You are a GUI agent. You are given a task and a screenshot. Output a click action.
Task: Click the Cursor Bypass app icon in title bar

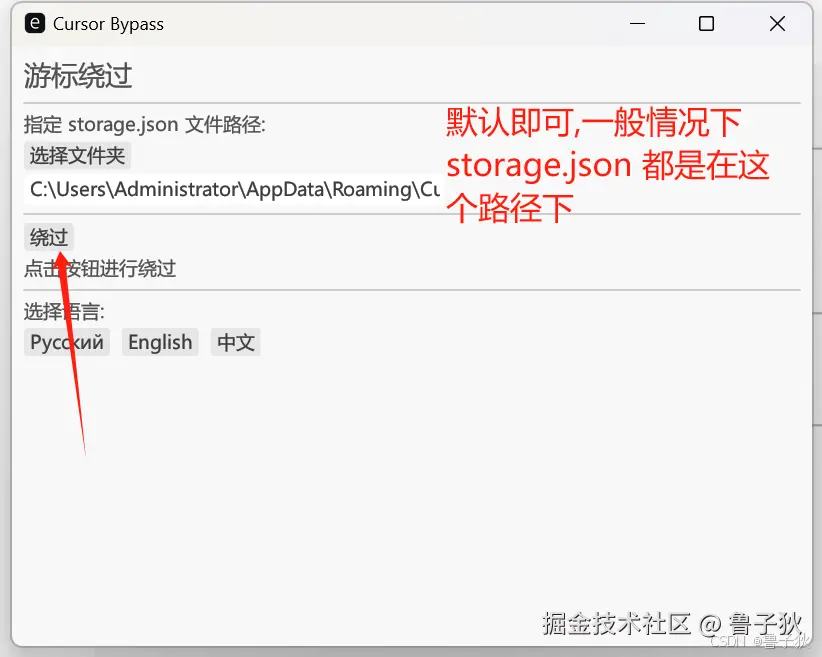tap(33, 23)
